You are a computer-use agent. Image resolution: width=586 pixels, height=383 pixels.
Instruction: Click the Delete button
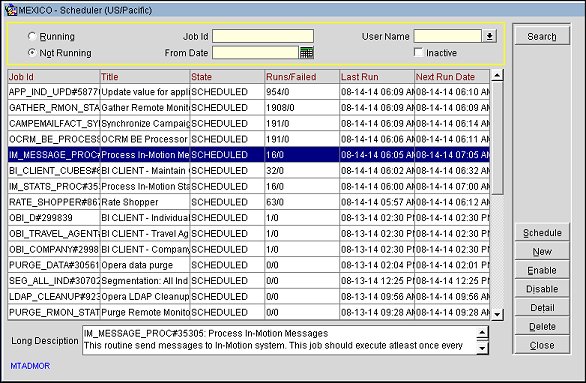542,326
